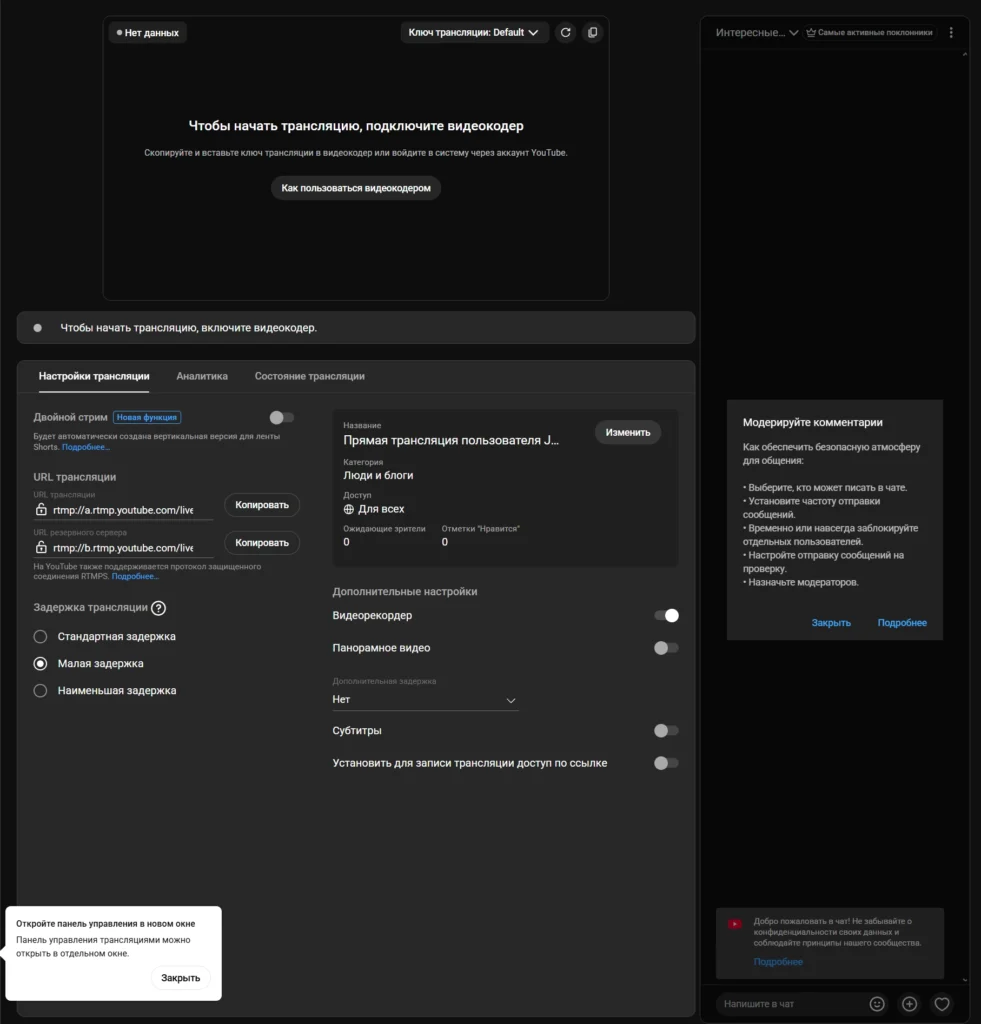Click the help icon next to Задержка трансляции
981x1024 pixels.
point(160,608)
